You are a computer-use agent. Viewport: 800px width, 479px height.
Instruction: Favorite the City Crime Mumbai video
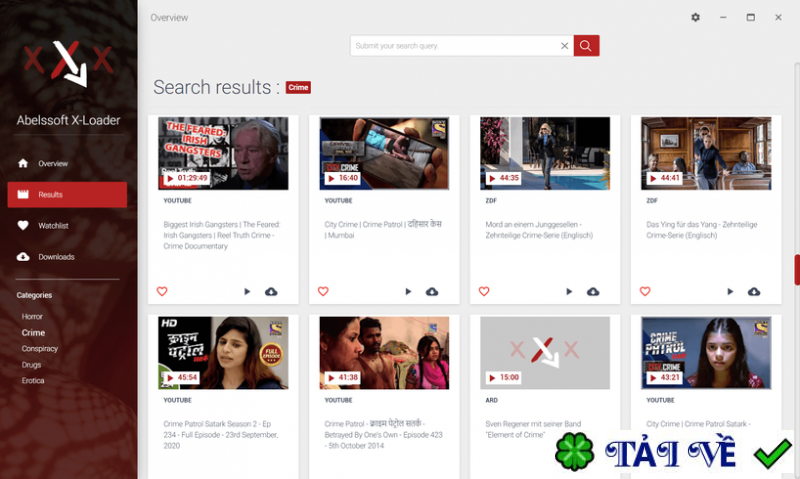click(323, 291)
